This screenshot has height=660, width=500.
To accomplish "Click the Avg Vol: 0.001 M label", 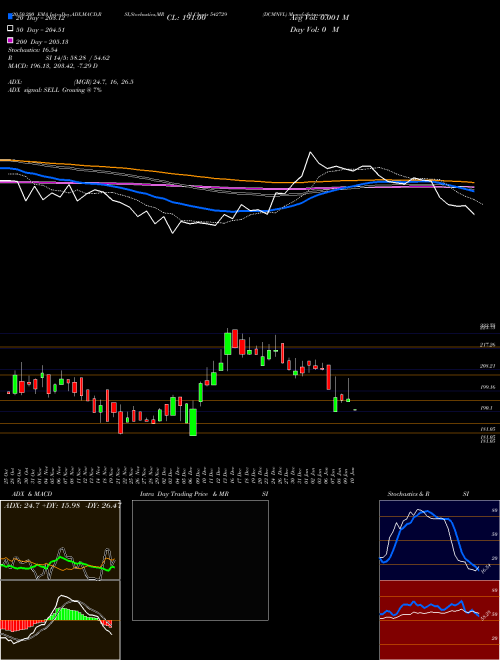I will tap(319, 18).
